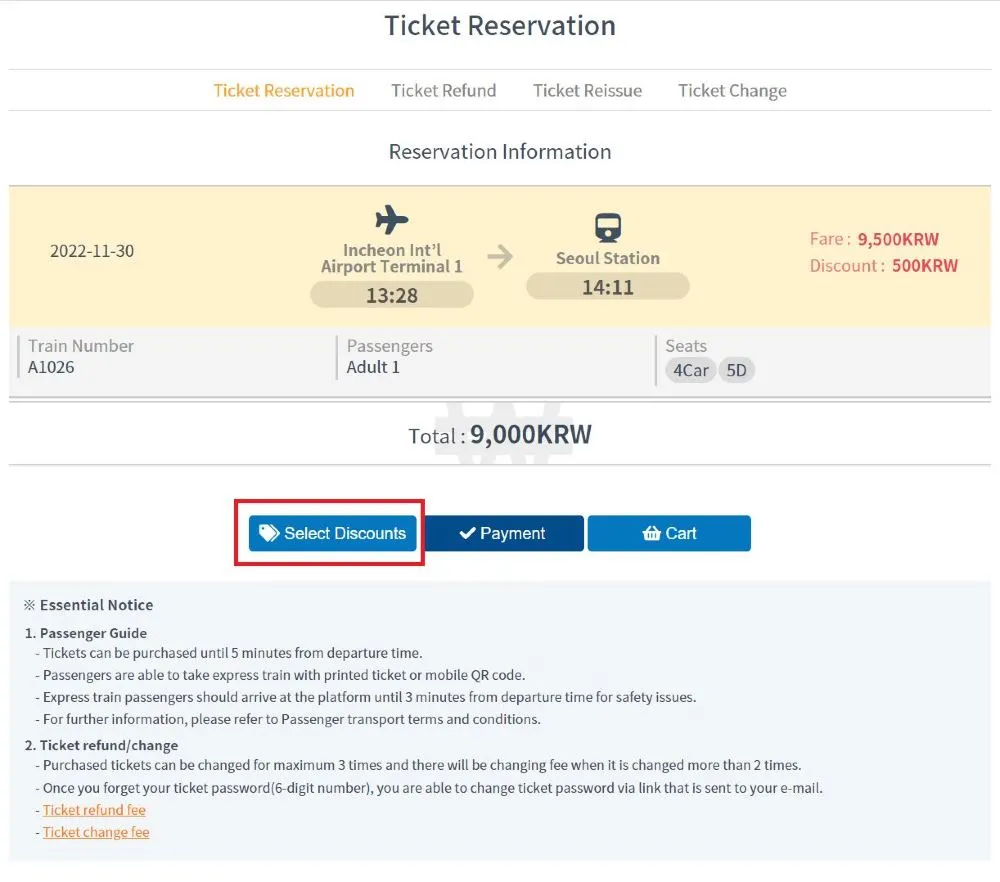Click the 2022-11-30 travel date
This screenshot has height=882, width=1000.
coord(92,251)
